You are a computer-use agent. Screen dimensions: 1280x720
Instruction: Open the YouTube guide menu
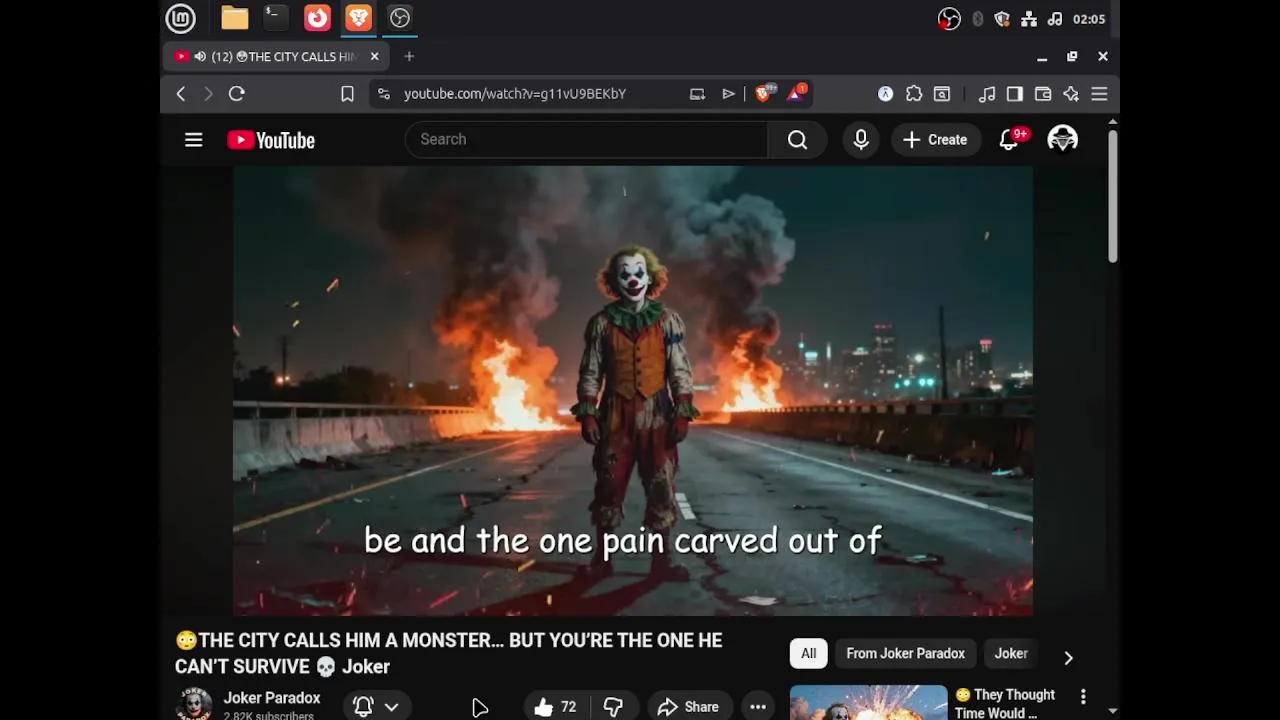(194, 140)
